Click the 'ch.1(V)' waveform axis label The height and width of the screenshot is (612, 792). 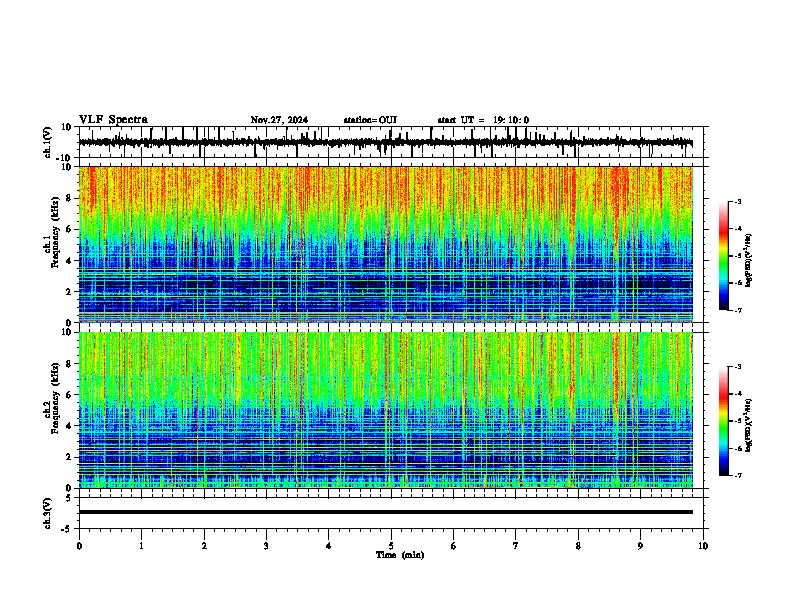click(48, 142)
